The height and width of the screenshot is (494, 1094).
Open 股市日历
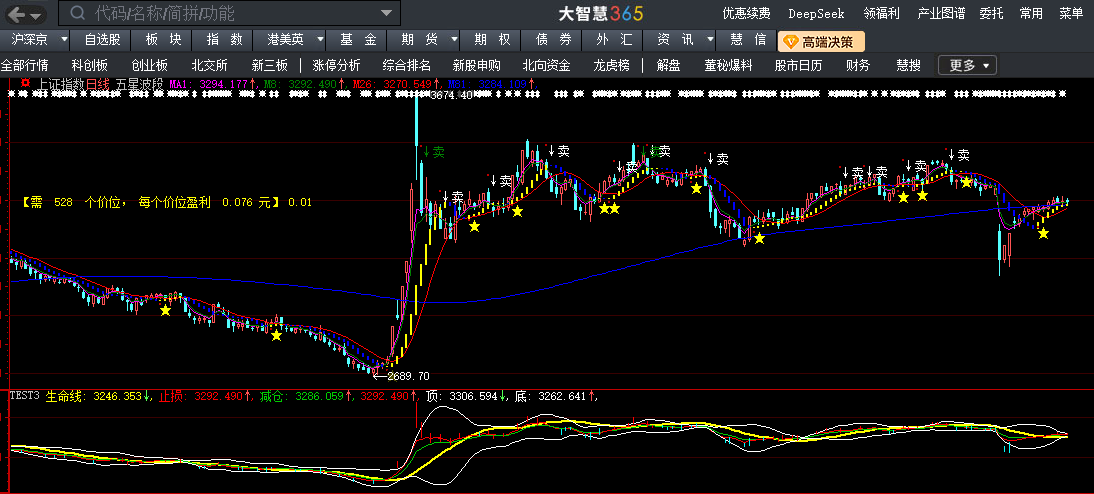(x=798, y=66)
